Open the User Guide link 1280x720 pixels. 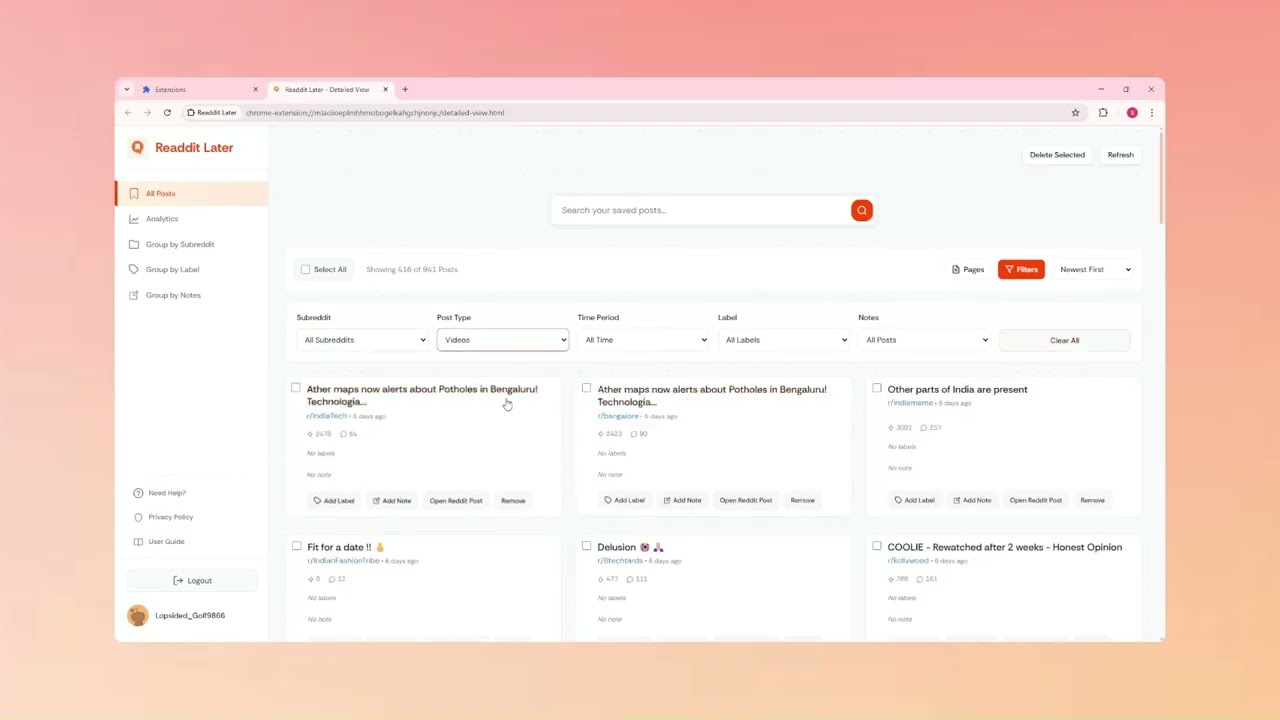click(x=167, y=542)
